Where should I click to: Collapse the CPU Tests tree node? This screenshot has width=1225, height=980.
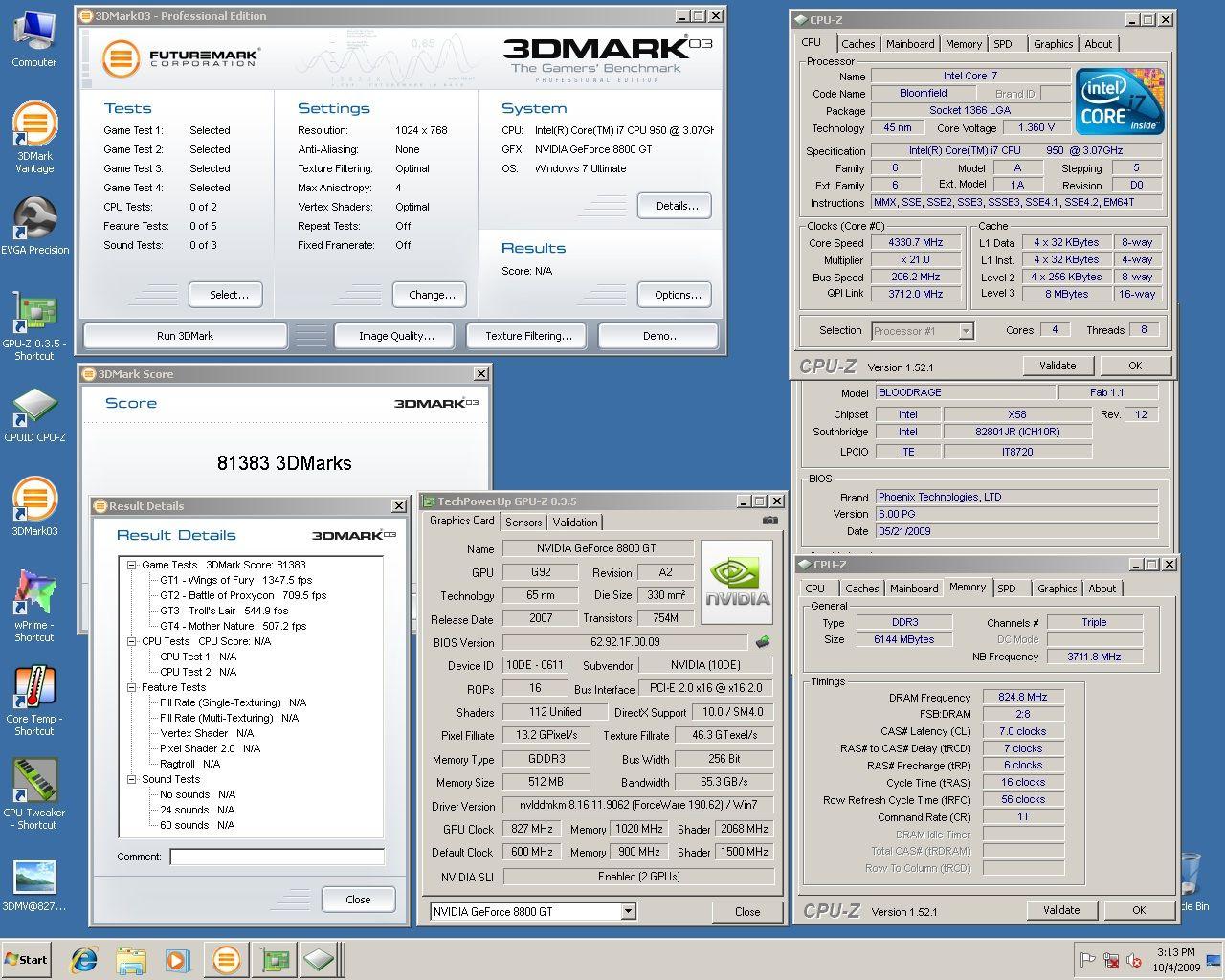pyautogui.click(x=132, y=641)
